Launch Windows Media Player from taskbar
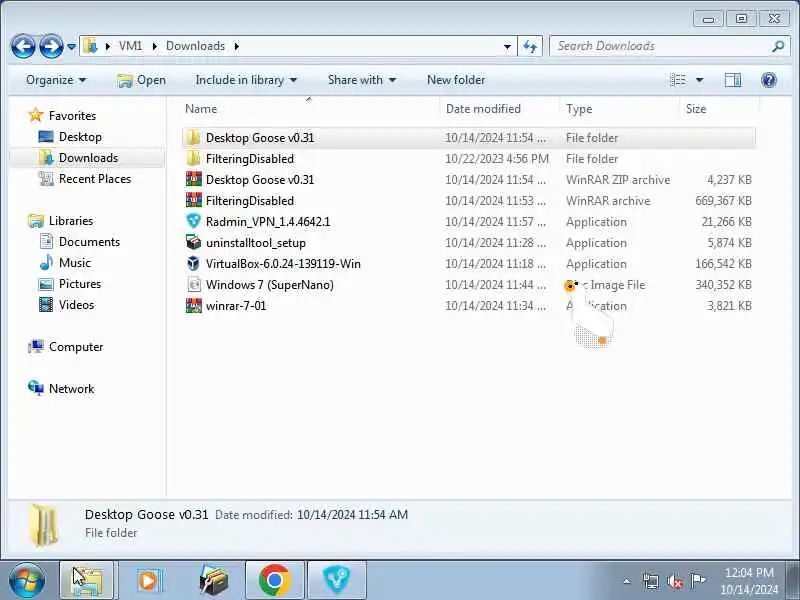 point(148,581)
